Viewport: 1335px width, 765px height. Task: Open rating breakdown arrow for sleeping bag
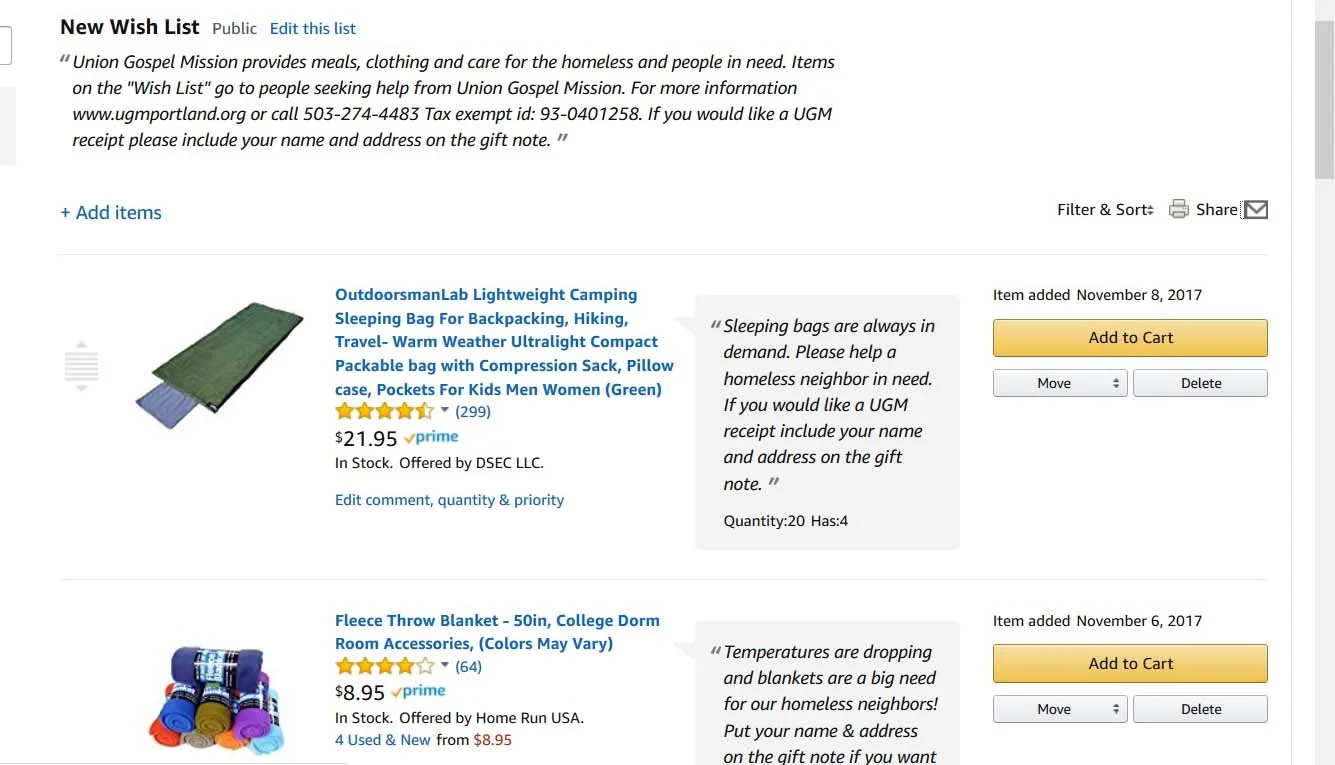coord(445,411)
